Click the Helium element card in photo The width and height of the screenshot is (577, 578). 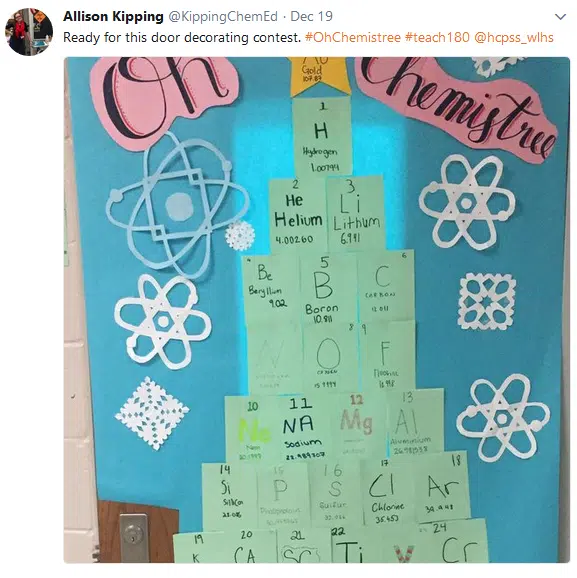pyautogui.click(x=298, y=215)
